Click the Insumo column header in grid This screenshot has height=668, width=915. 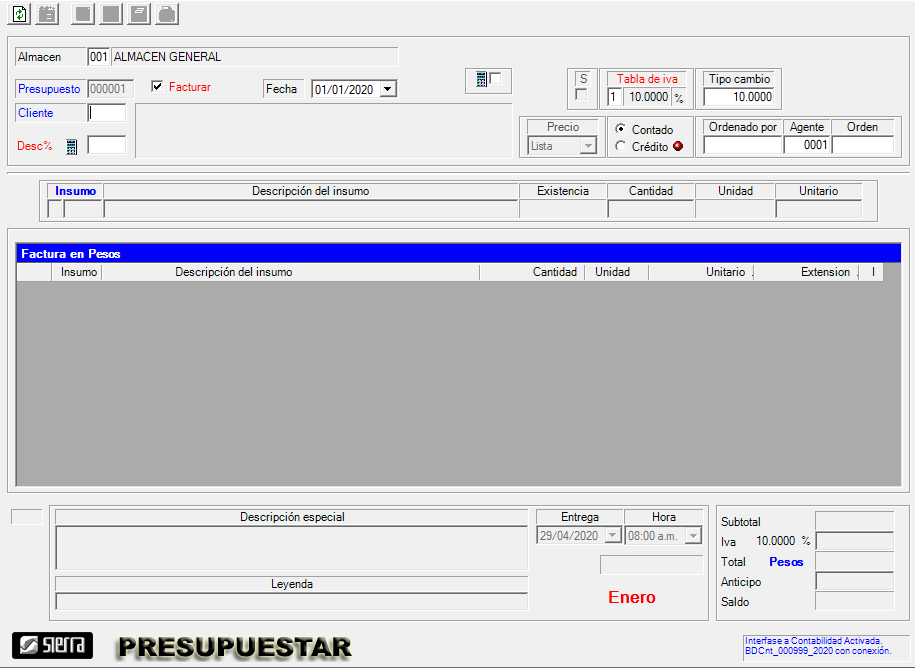click(79, 272)
